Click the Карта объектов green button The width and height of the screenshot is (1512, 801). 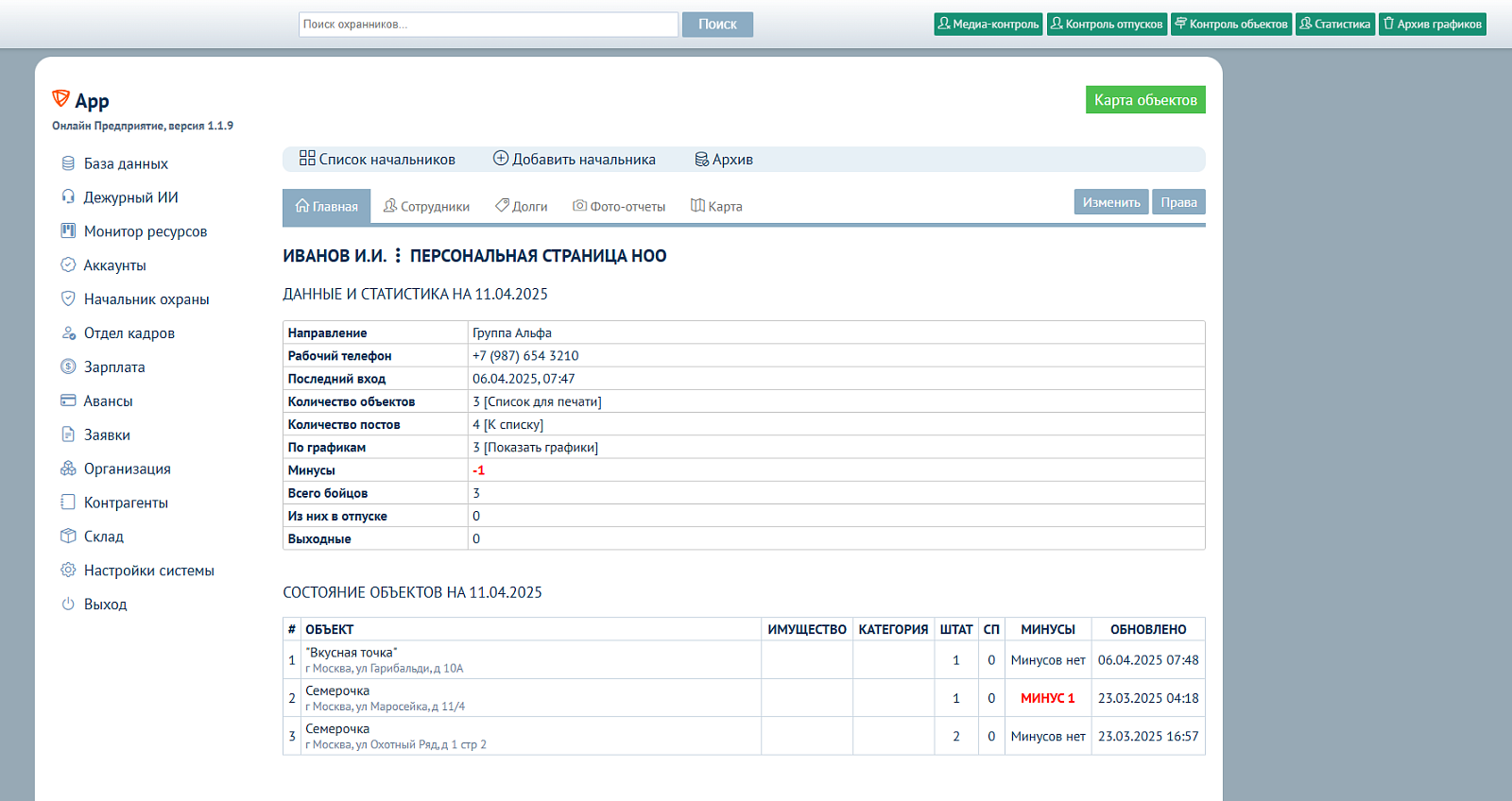[1145, 100]
